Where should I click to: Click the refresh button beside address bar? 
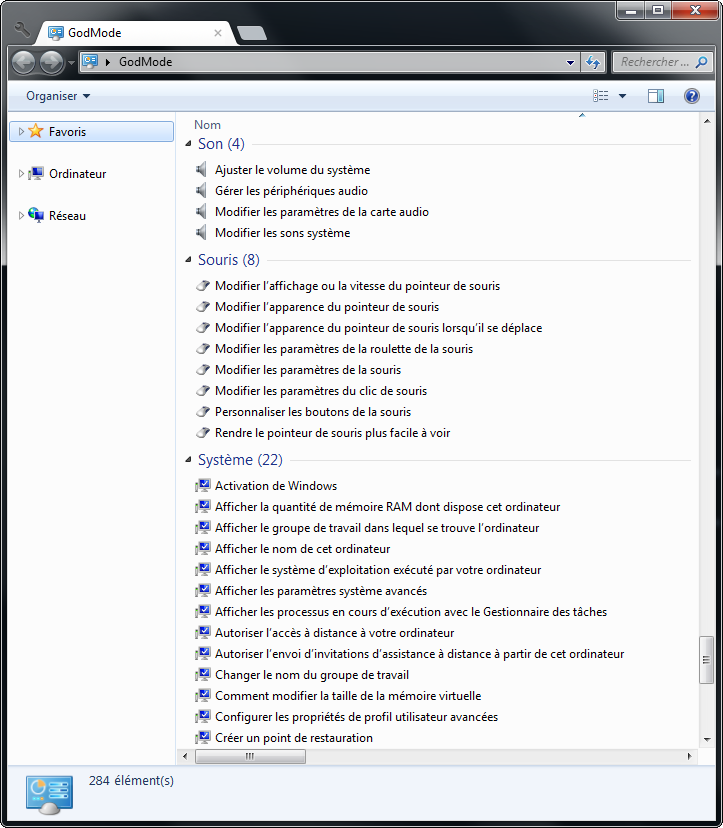pyautogui.click(x=593, y=62)
